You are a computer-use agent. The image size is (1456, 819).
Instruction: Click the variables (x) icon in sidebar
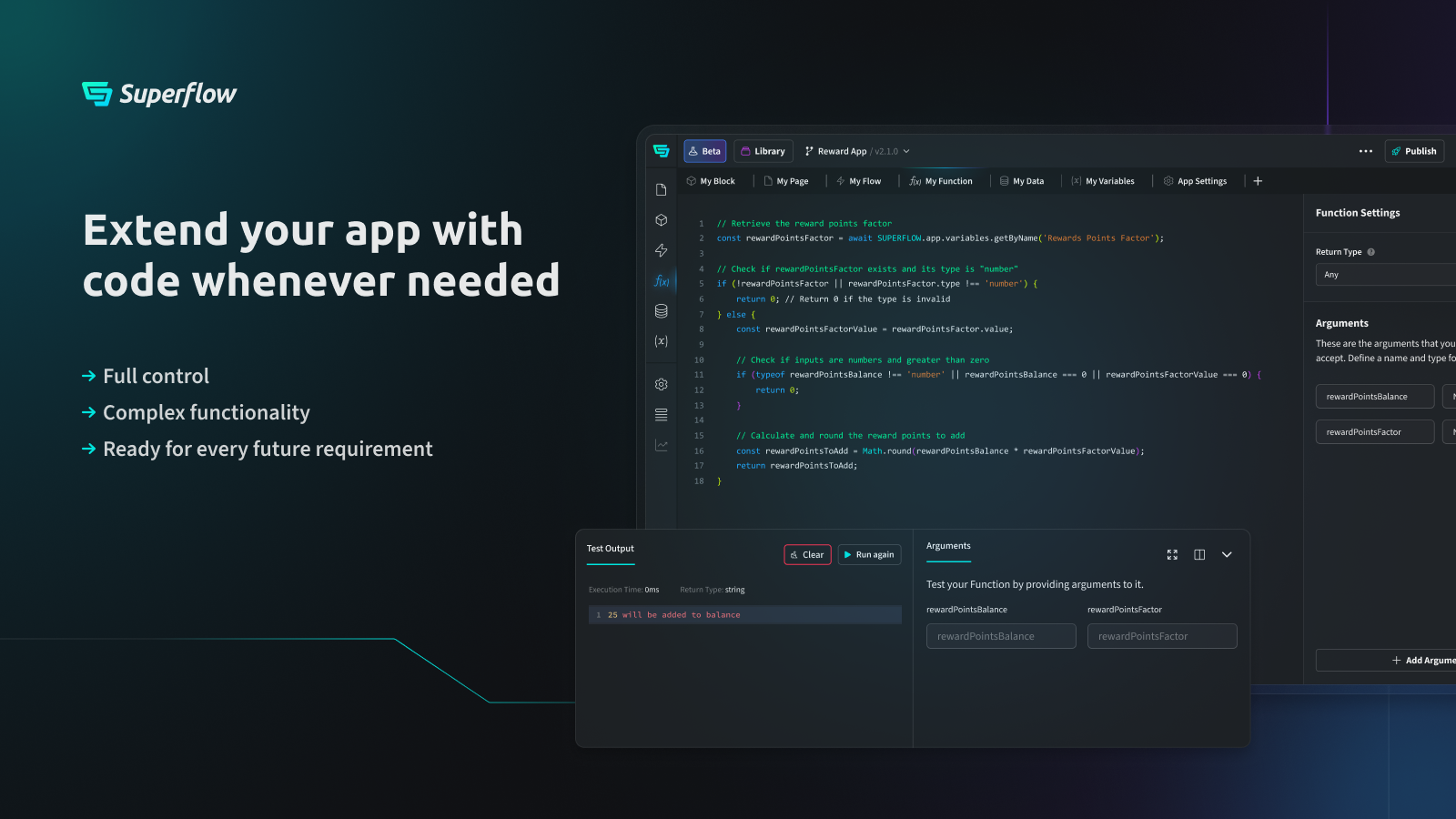(x=662, y=341)
